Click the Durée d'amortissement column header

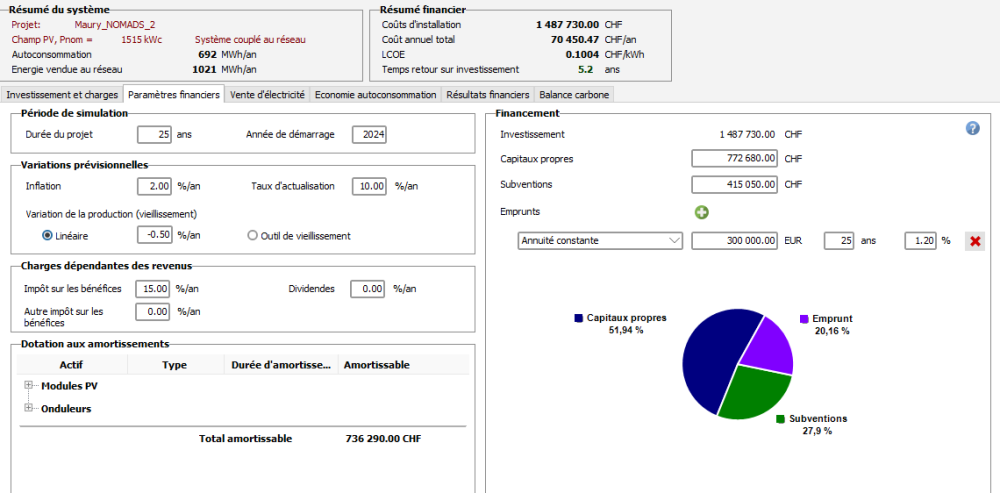[x=280, y=365]
